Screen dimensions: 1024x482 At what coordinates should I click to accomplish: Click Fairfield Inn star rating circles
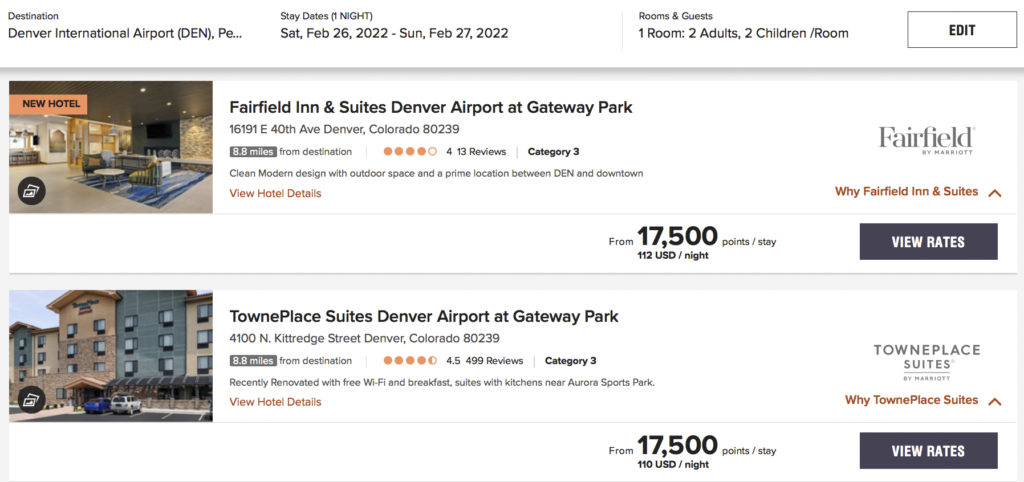tap(409, 152)
